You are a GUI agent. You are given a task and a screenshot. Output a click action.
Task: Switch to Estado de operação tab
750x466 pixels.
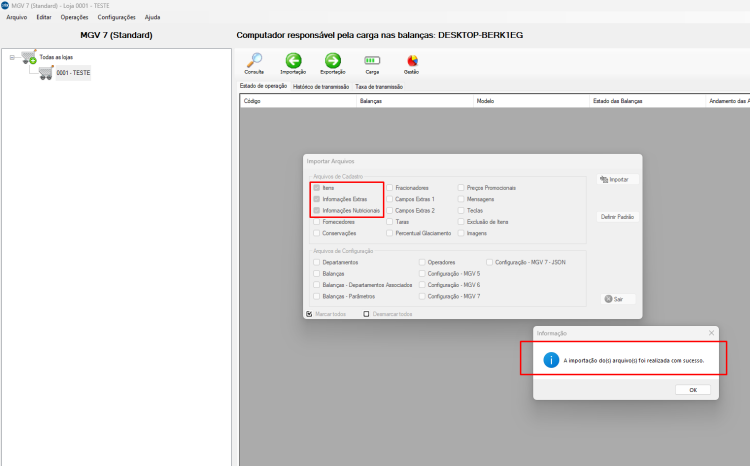pos(264,86)
